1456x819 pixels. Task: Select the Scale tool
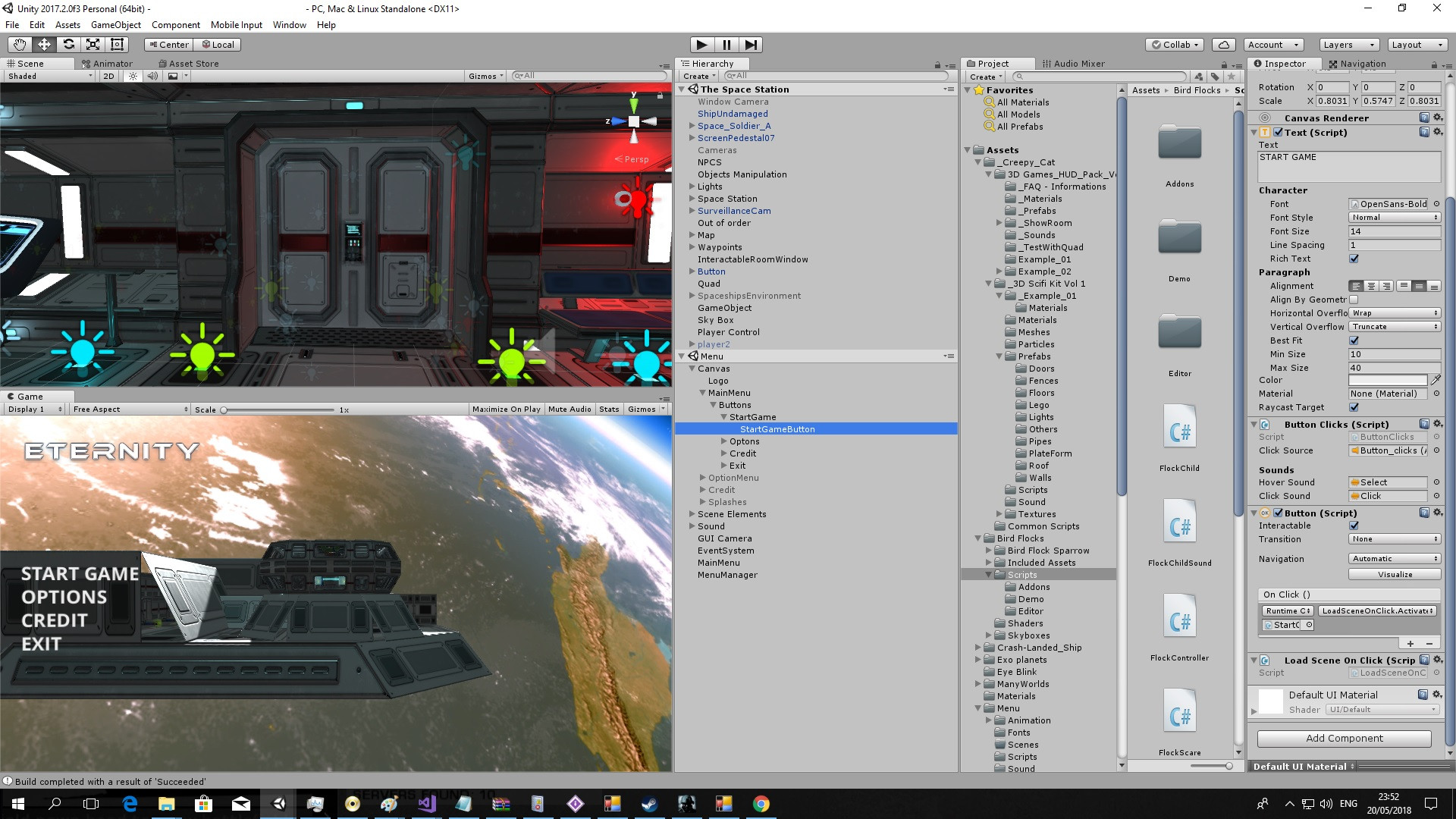click(x=93, y=45)
